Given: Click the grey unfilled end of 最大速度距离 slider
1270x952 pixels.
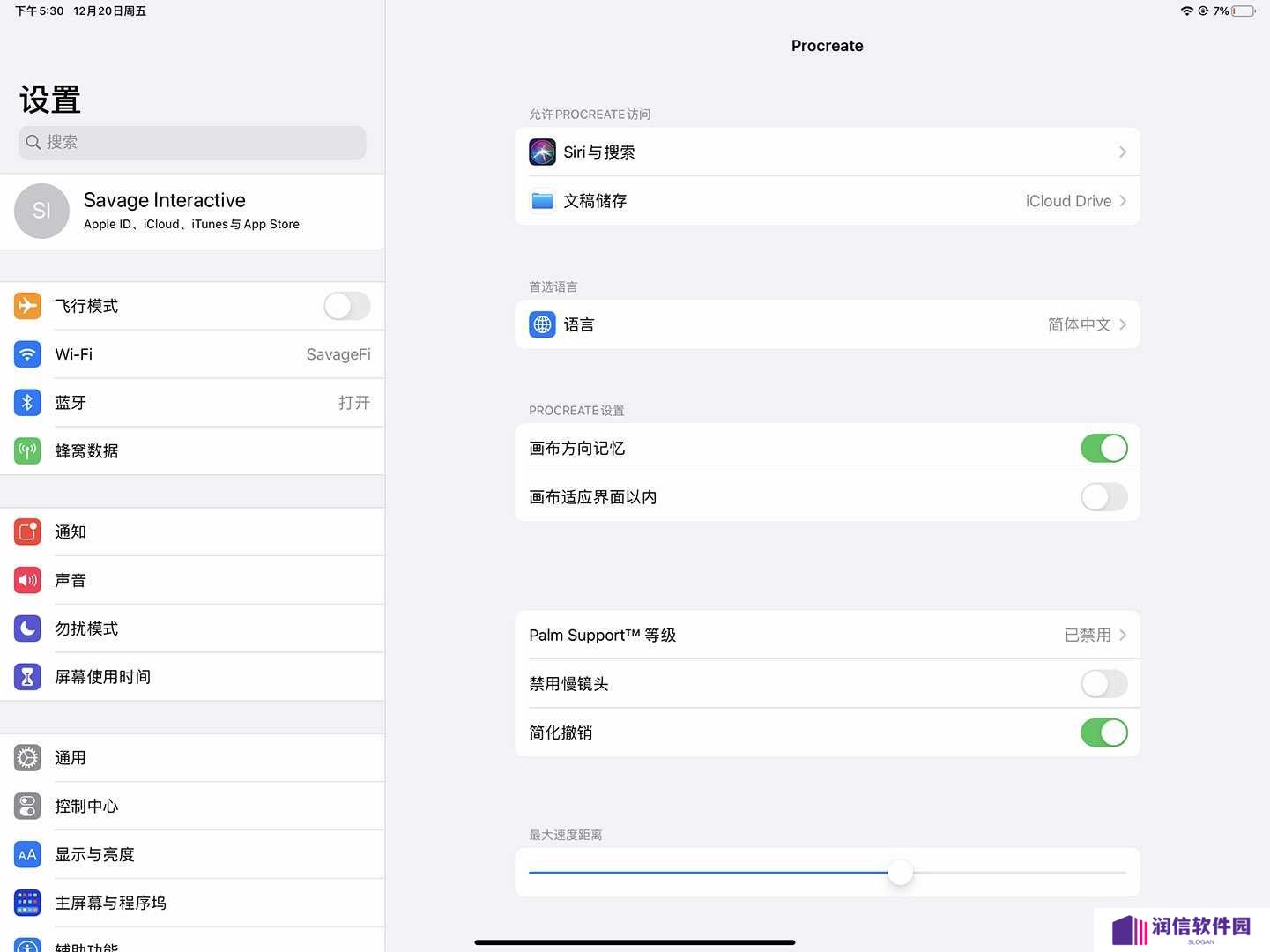Looking at the screenshot, I should (x=1020, y=873).
